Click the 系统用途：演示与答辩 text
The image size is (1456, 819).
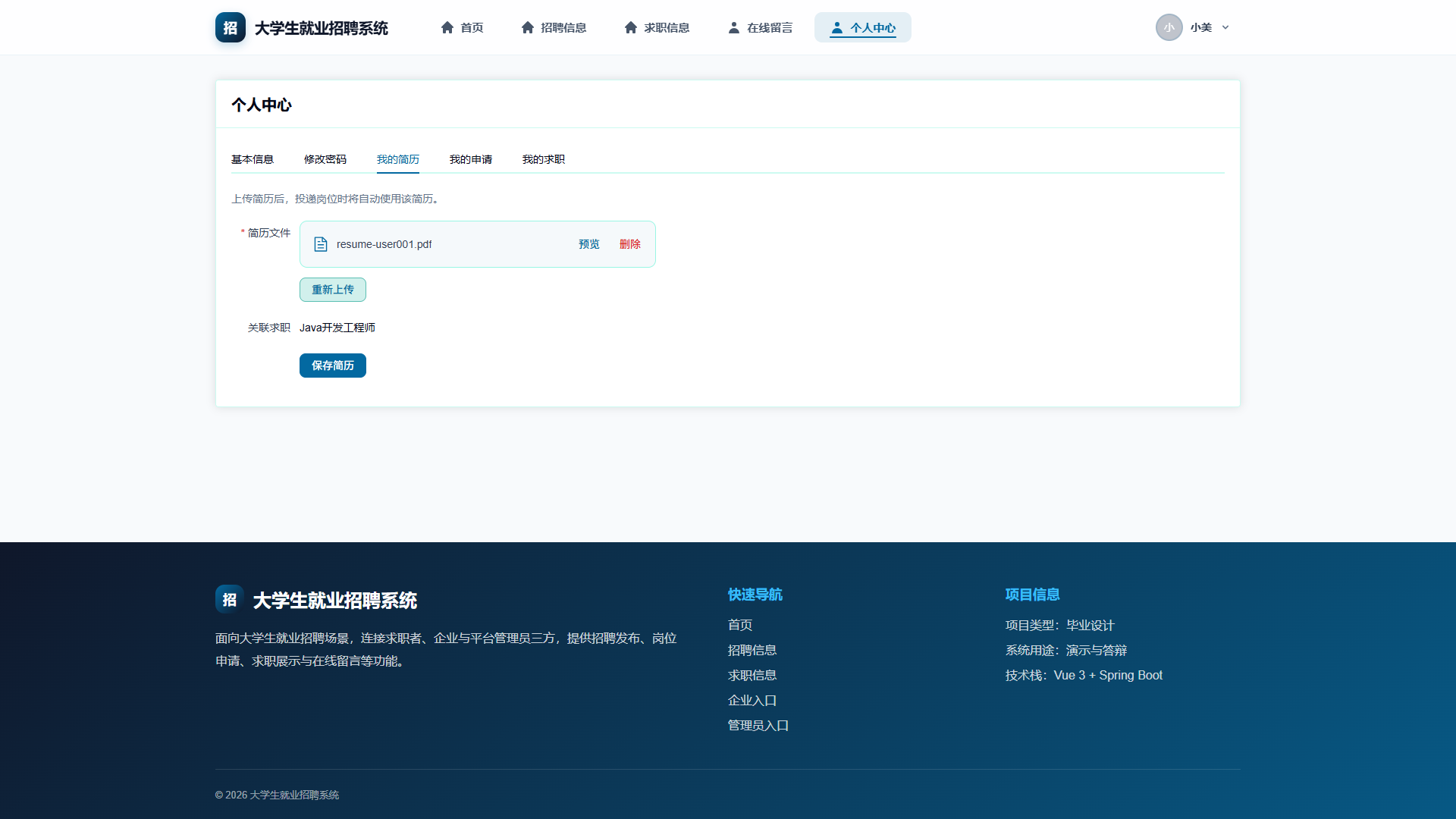pyautogui.click(x=1066, y=650)
